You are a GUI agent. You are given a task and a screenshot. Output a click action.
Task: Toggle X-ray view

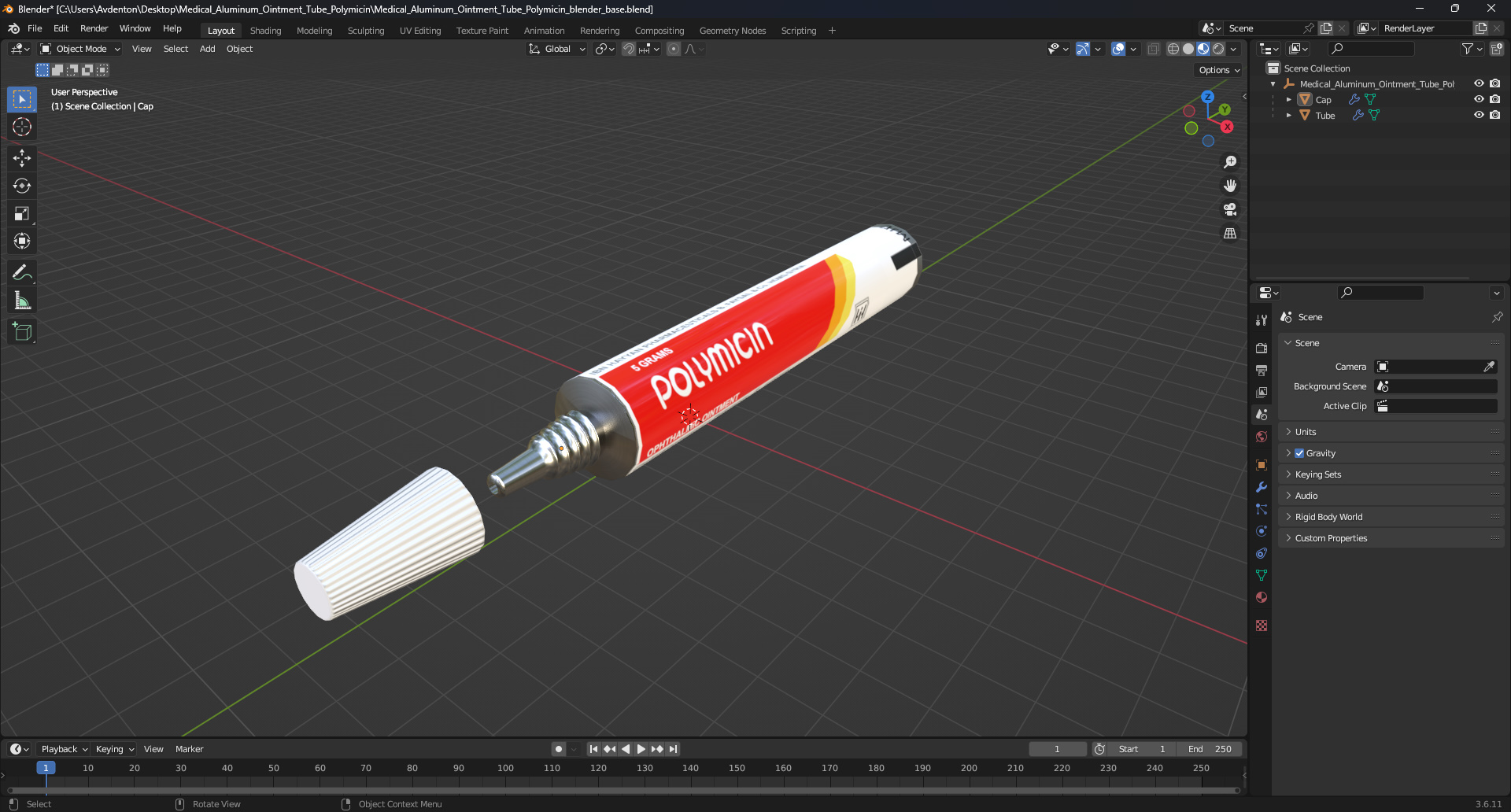(1153, 49)
